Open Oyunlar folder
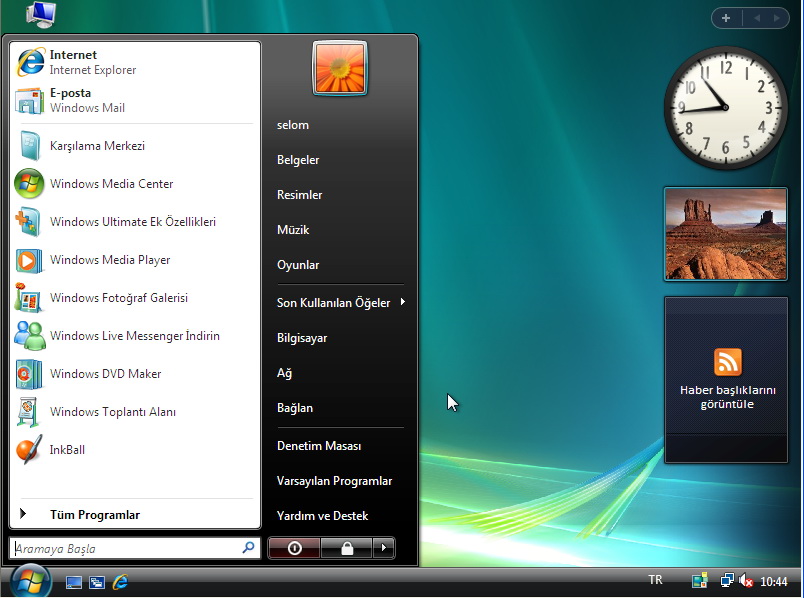Image resolution: width=804 pixels, height=598 pixels. pyautogui.click(x=298, y=265)
